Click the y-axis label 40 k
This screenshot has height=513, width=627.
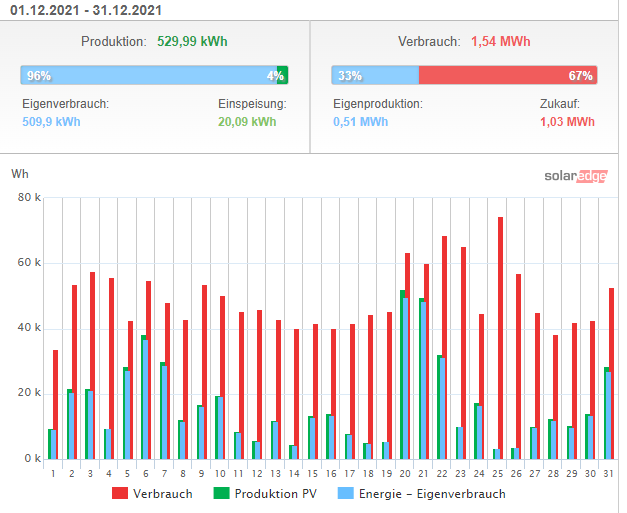click(29, 328)
